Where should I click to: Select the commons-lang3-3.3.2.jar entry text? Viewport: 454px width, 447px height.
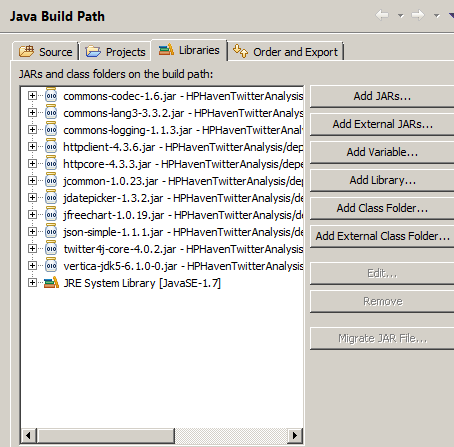[x=183, y=113]
